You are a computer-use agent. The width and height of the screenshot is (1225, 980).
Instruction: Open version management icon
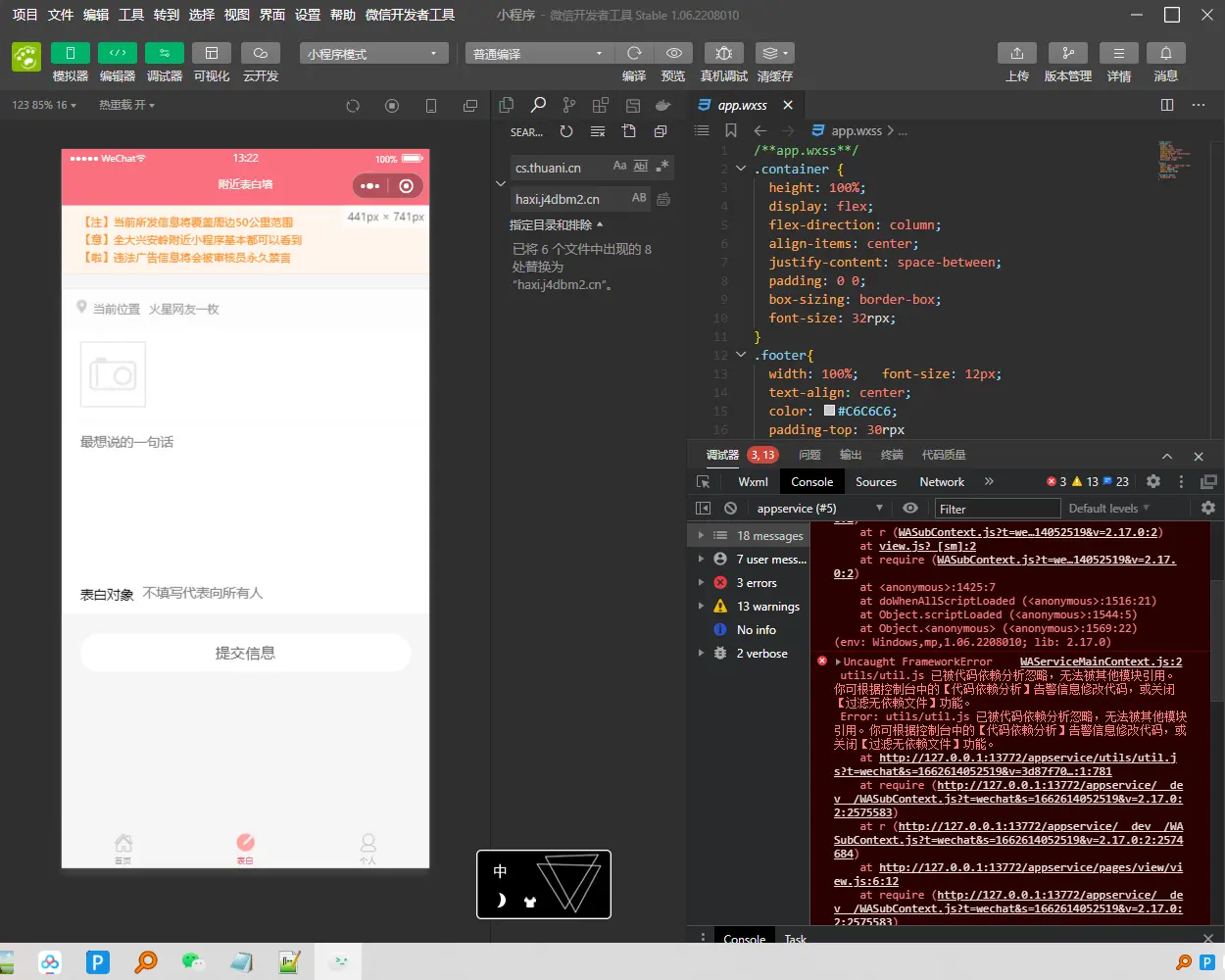1067,53
